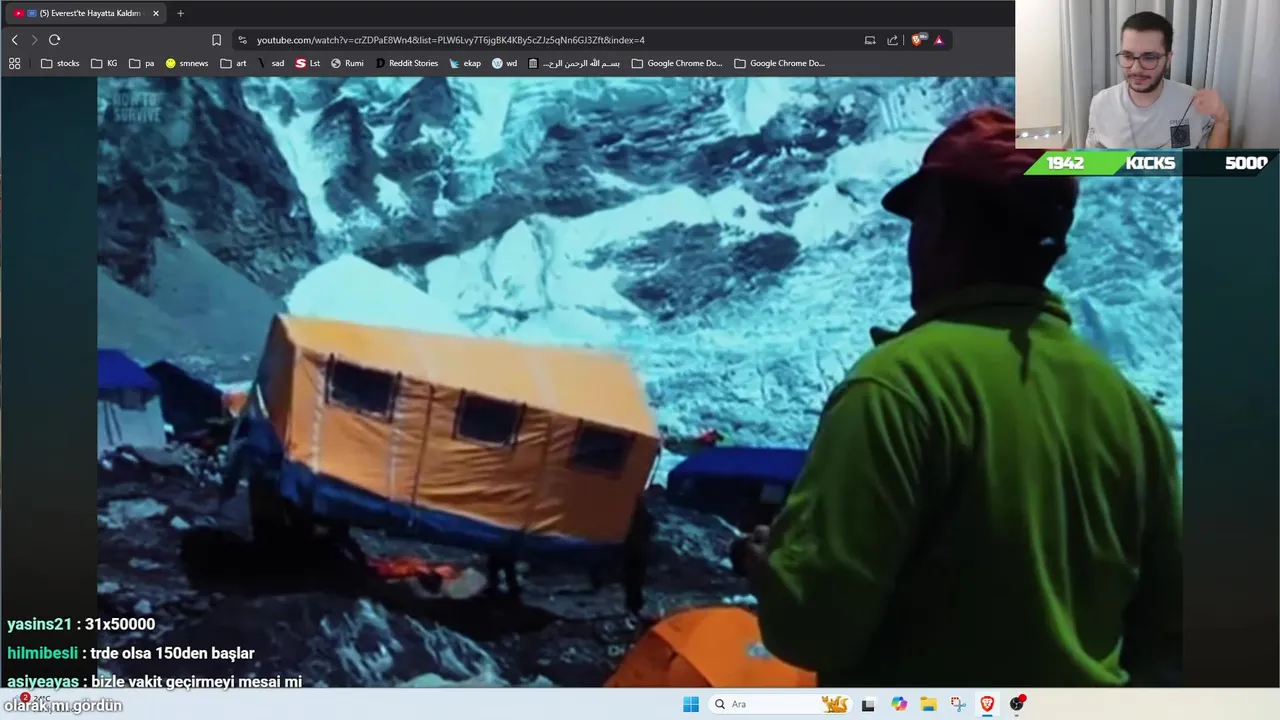This screenshot has height=720, width=1280.
Task: Open the smnews bookmark
Action: click(x=187, y=63)
